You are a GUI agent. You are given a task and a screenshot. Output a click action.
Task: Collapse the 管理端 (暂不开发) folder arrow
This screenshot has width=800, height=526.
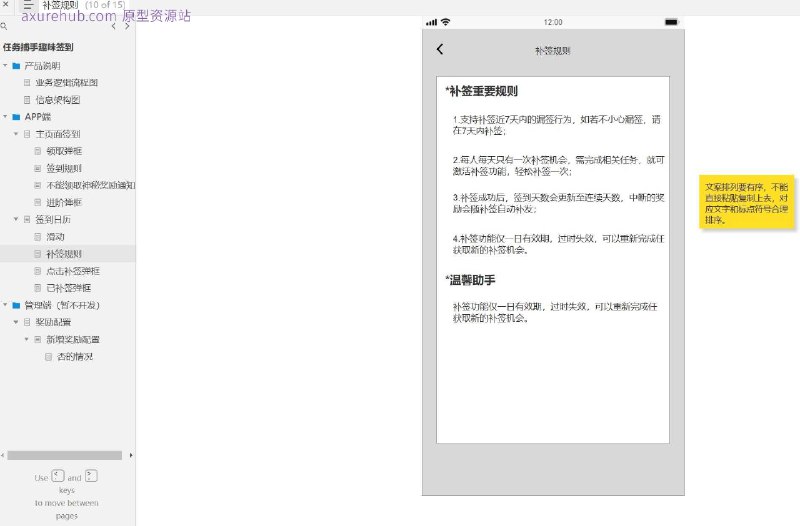5,305
